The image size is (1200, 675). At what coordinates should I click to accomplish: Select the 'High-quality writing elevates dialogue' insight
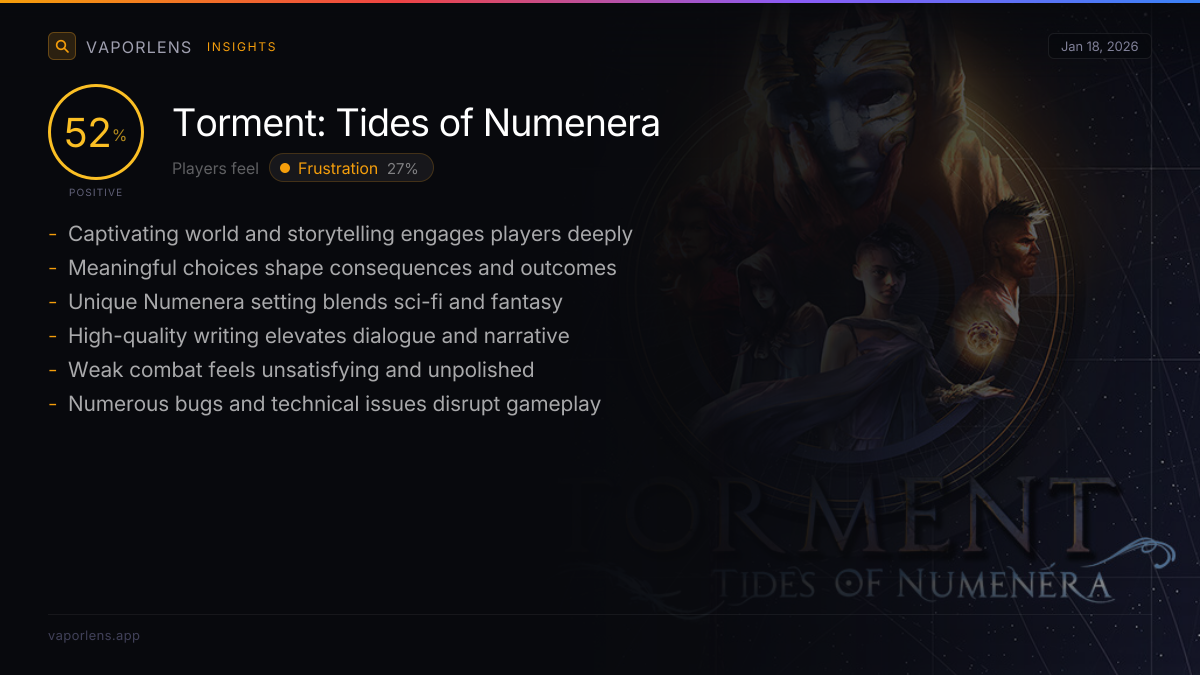click(x=318, y=336)
